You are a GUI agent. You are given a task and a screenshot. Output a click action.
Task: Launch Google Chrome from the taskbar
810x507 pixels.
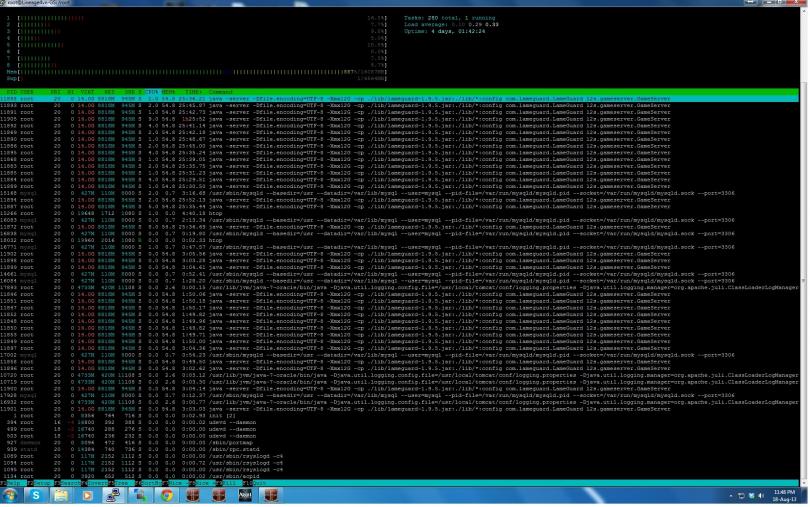166,495
